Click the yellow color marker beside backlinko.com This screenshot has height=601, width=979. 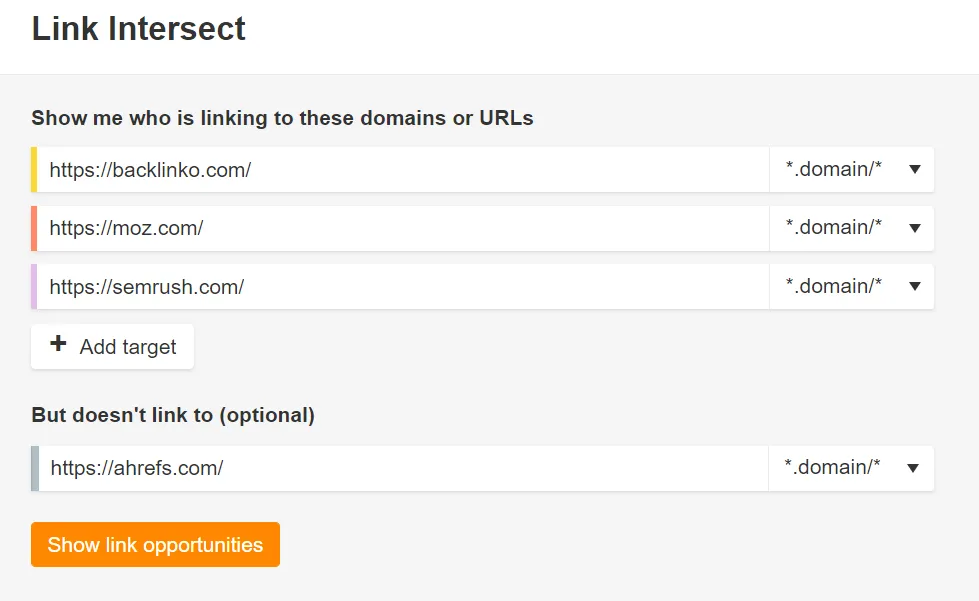tap(34, 170)
